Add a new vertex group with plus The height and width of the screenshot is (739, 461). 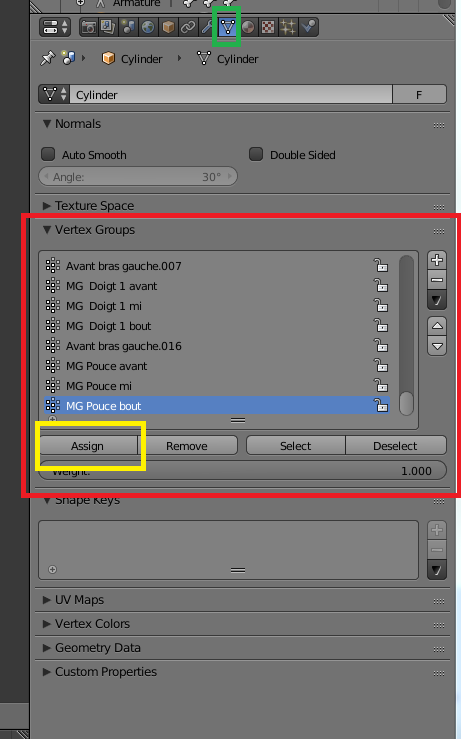pos(437,260)
